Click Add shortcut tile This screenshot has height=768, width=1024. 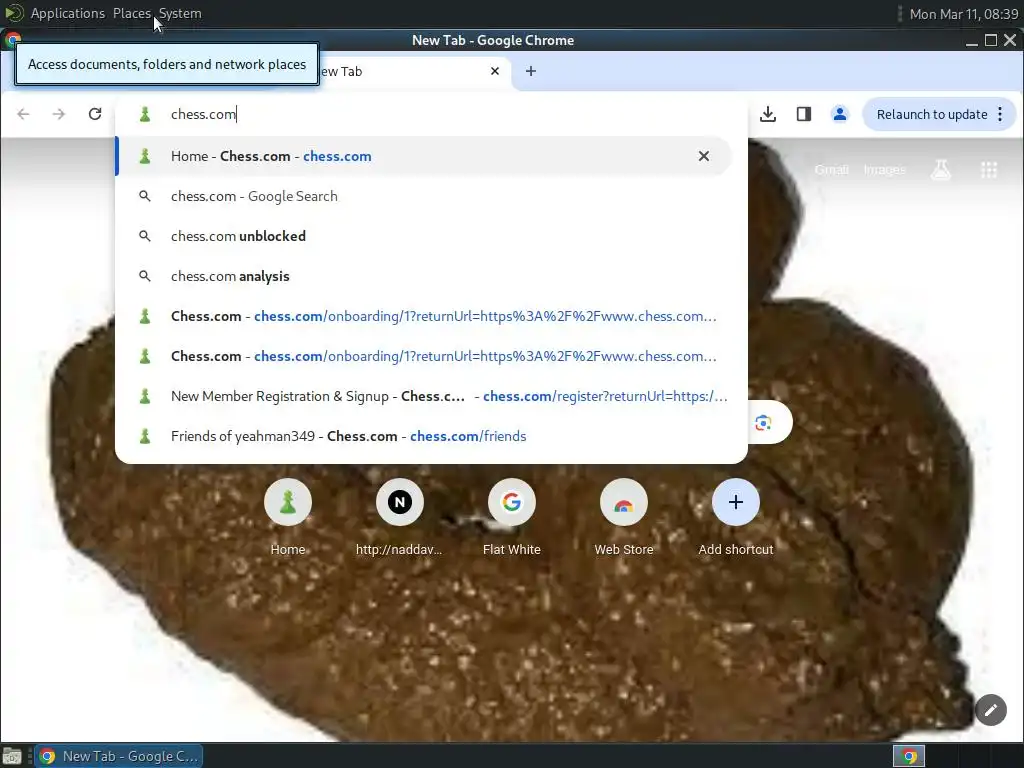coord(736,517)
